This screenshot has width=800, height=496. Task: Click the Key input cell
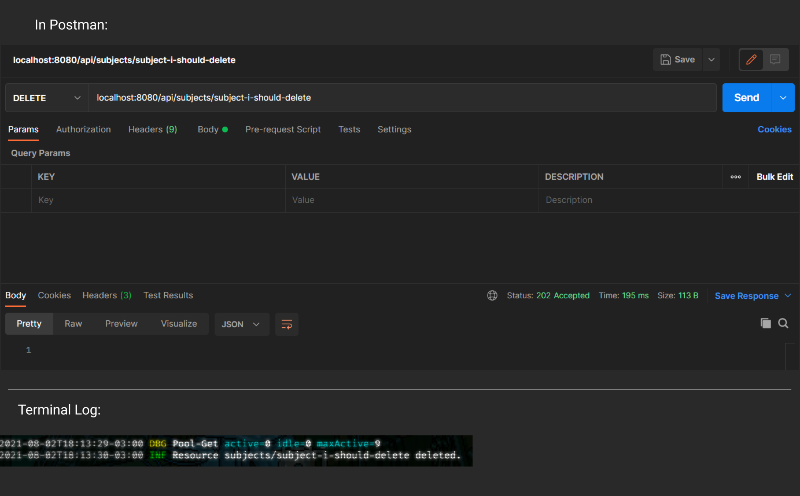click(x=158, y=200)
